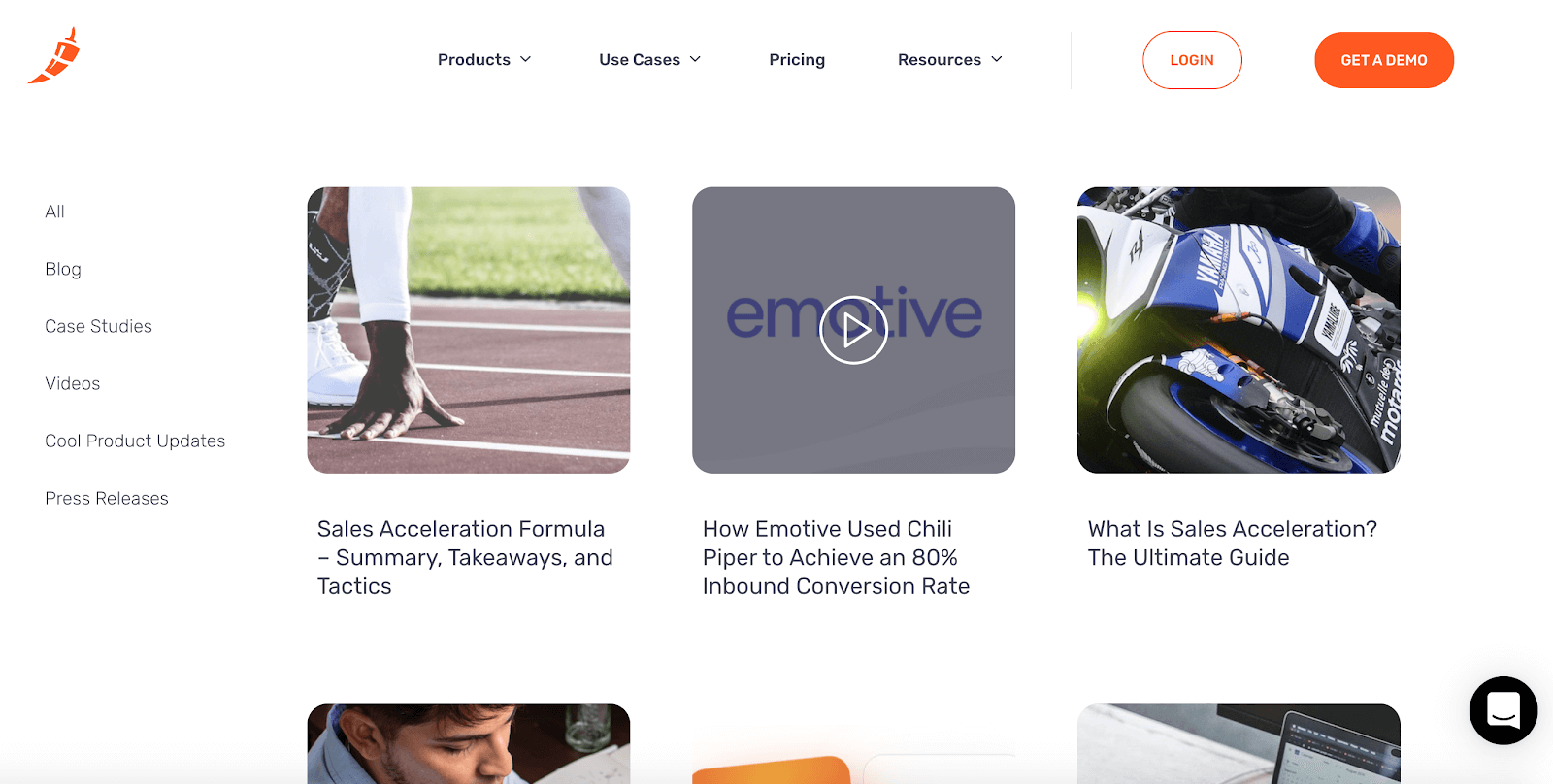Open What Is Sales Acceleration guide title

click(x=1232, y=543)
